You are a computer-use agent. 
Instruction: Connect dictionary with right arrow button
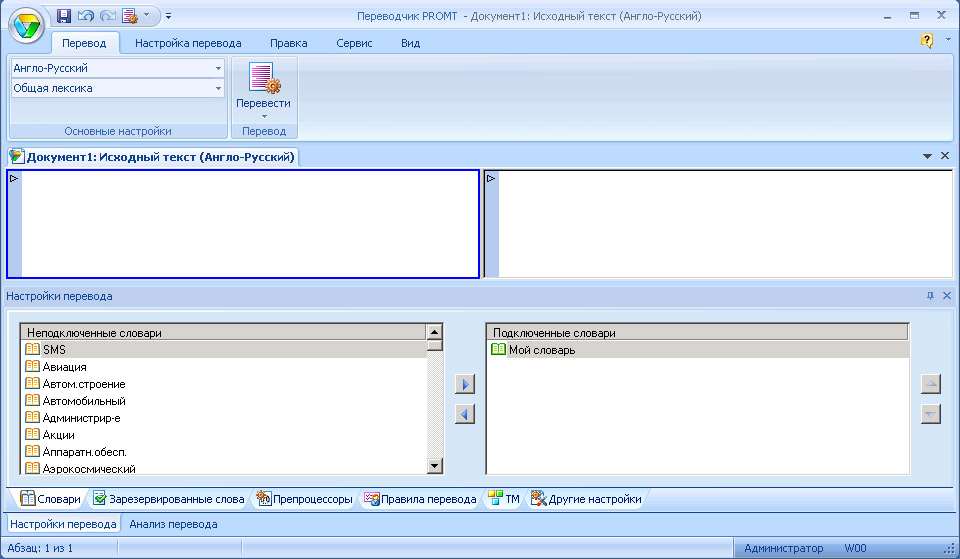pos(465,385)
